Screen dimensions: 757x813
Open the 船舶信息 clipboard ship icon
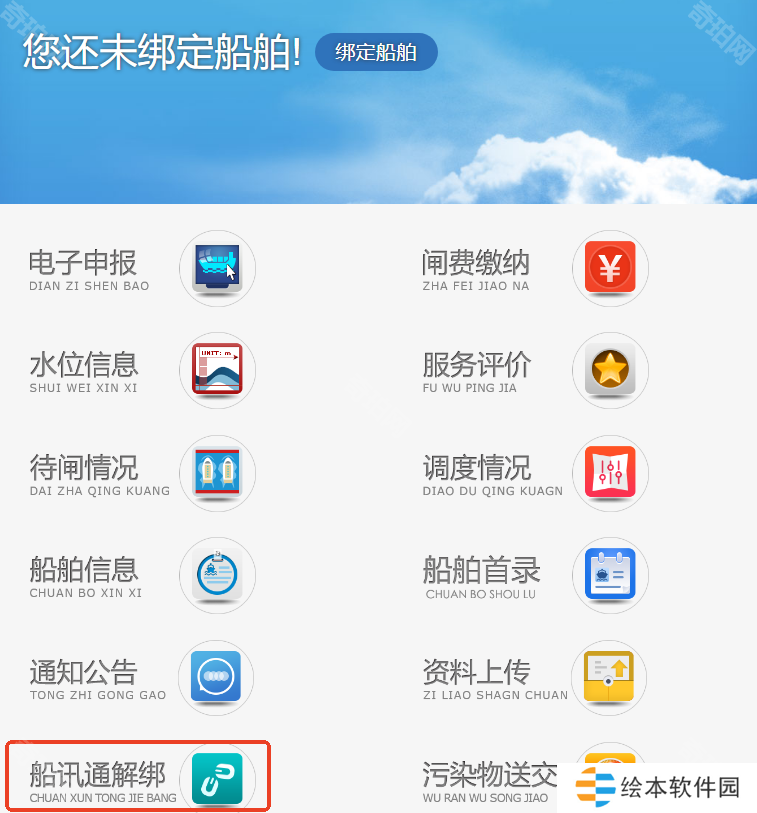pos(217,575)
